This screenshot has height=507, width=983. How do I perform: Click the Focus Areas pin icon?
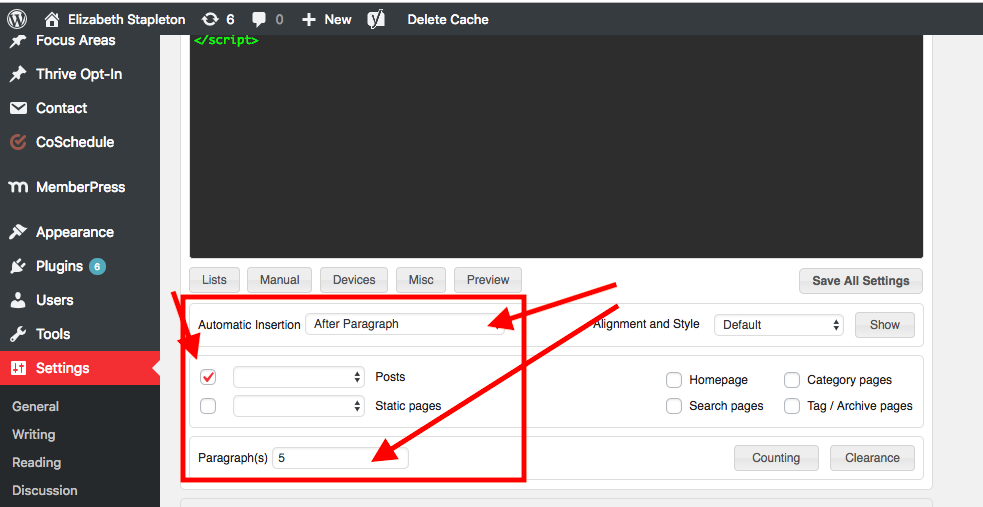click(x=18, y=41)
